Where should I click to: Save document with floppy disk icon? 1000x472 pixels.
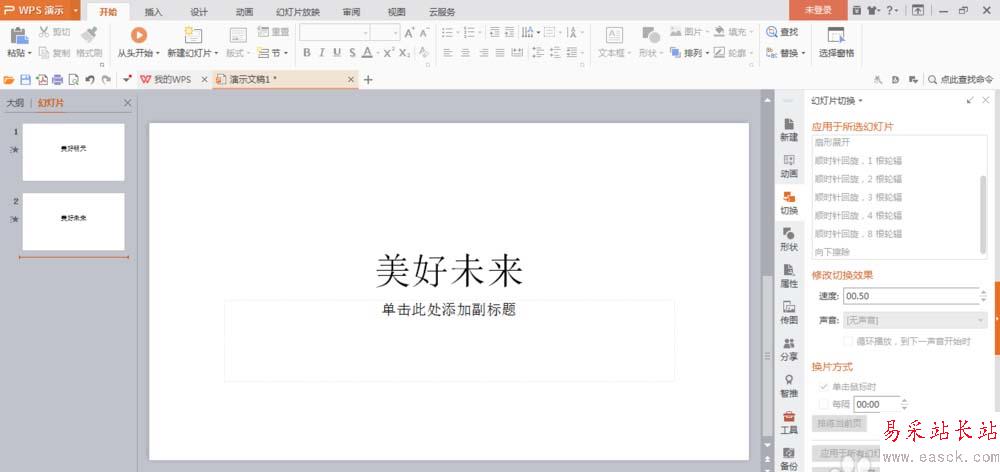[26, 80]
